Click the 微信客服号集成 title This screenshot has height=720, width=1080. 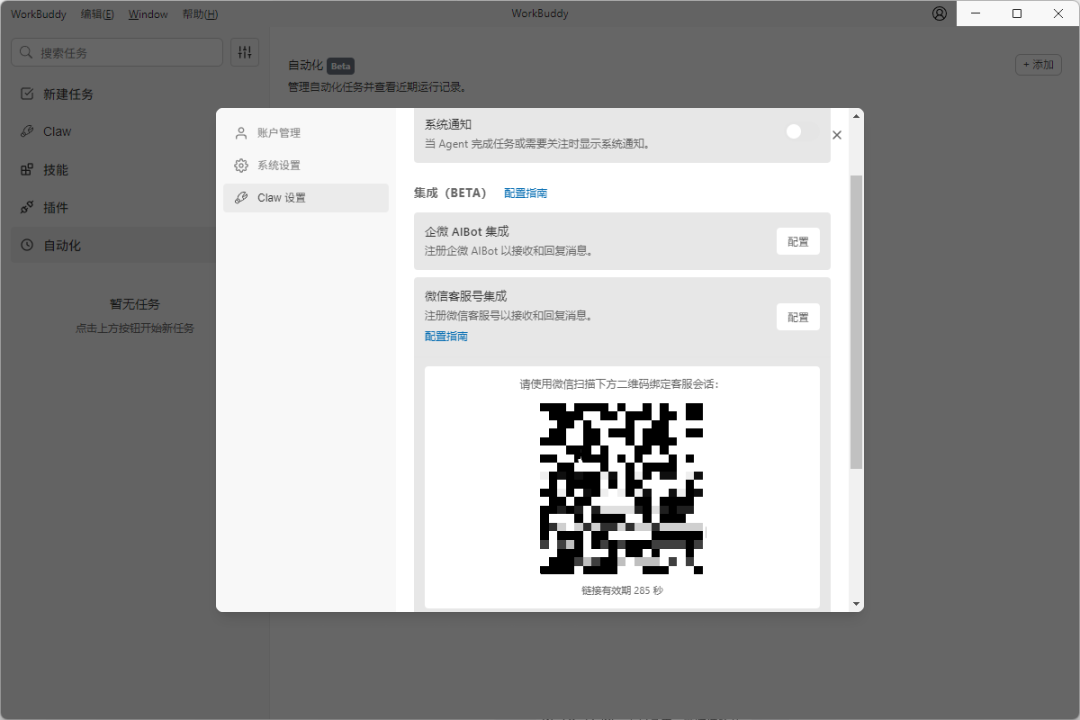pos(466,296)
